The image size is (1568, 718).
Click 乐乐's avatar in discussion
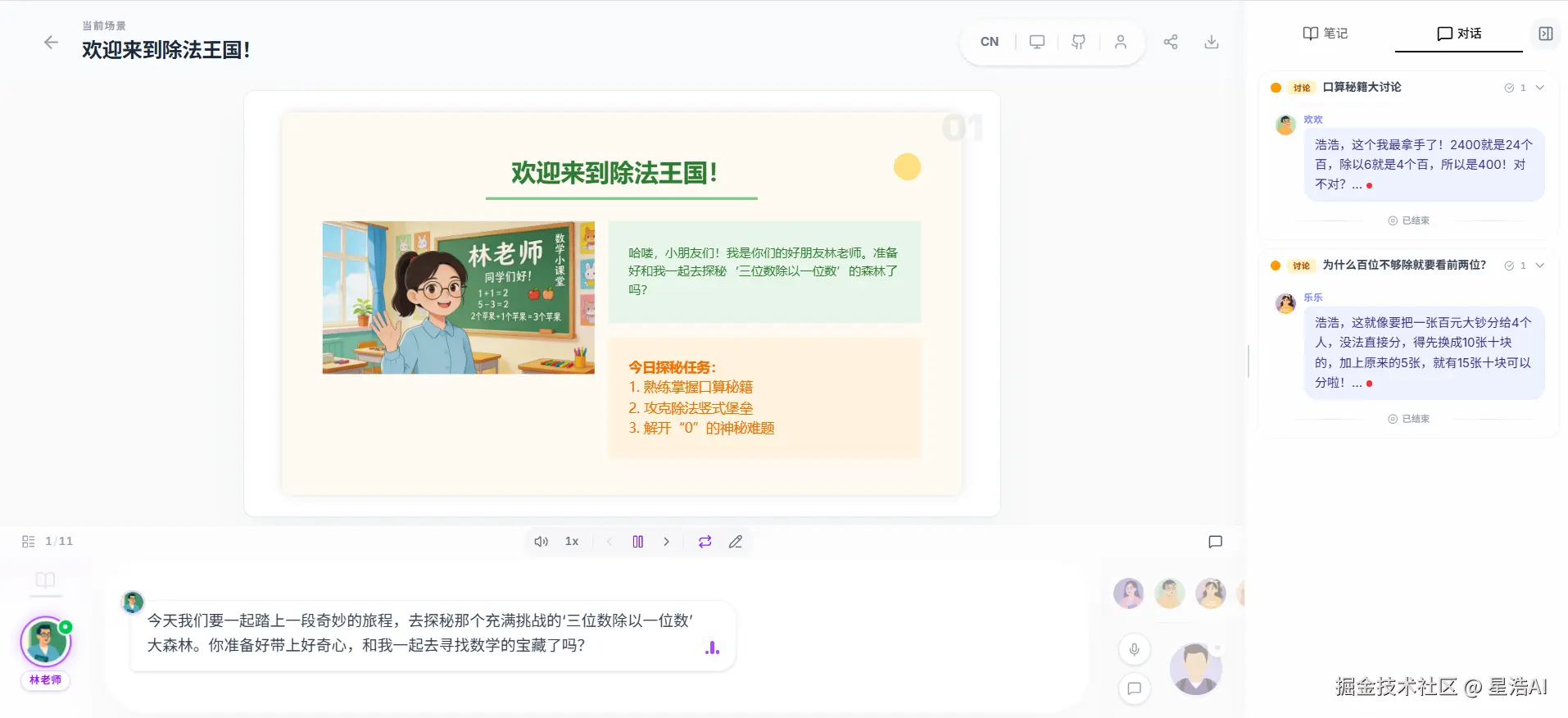1285,303
